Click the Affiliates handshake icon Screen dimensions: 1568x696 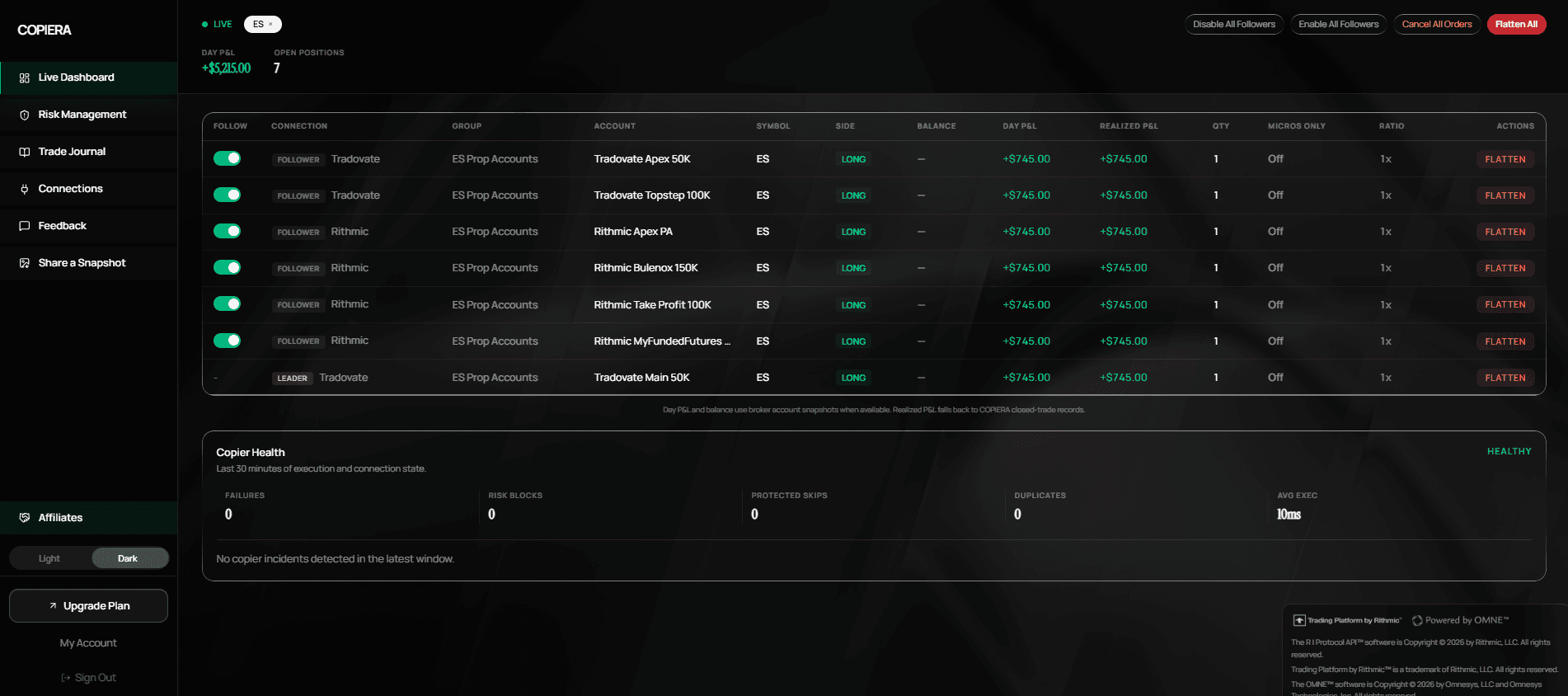click(25, 518)
